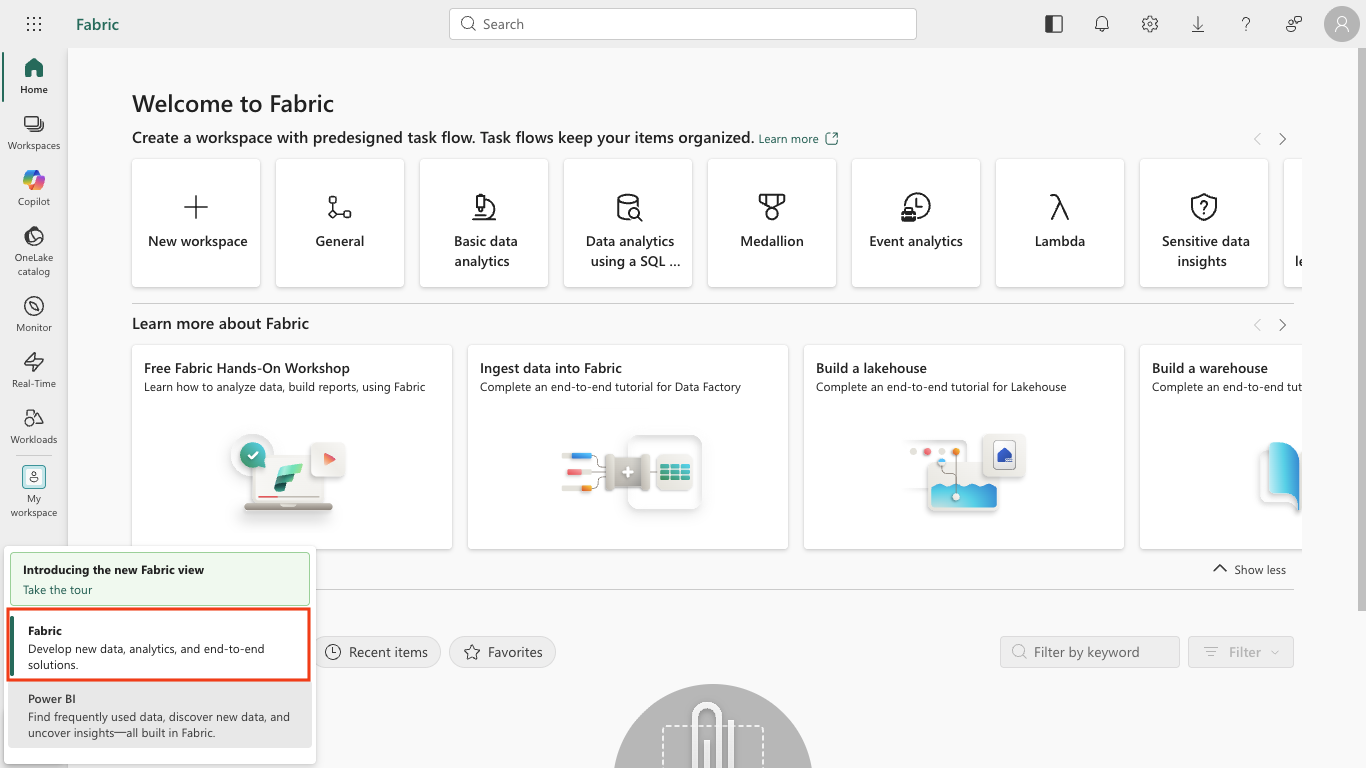Toggle the layout panel icon in header
The width and height of the screenshot is (1366, 768).
click(1054, 24)
